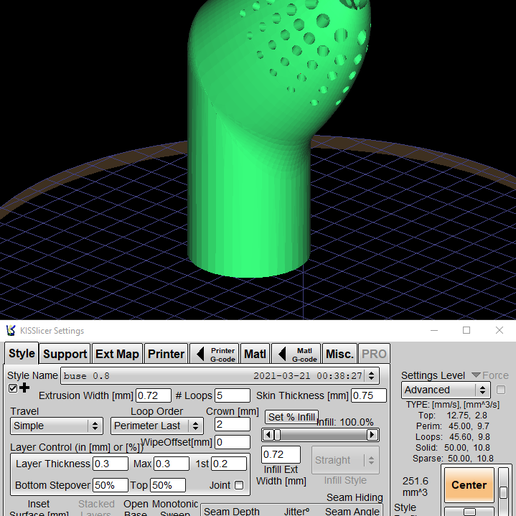The height and width of the screenshot is (516, 516).
Task: Click the '251.6 mm^3' volume text
Action: pos(415,487)
